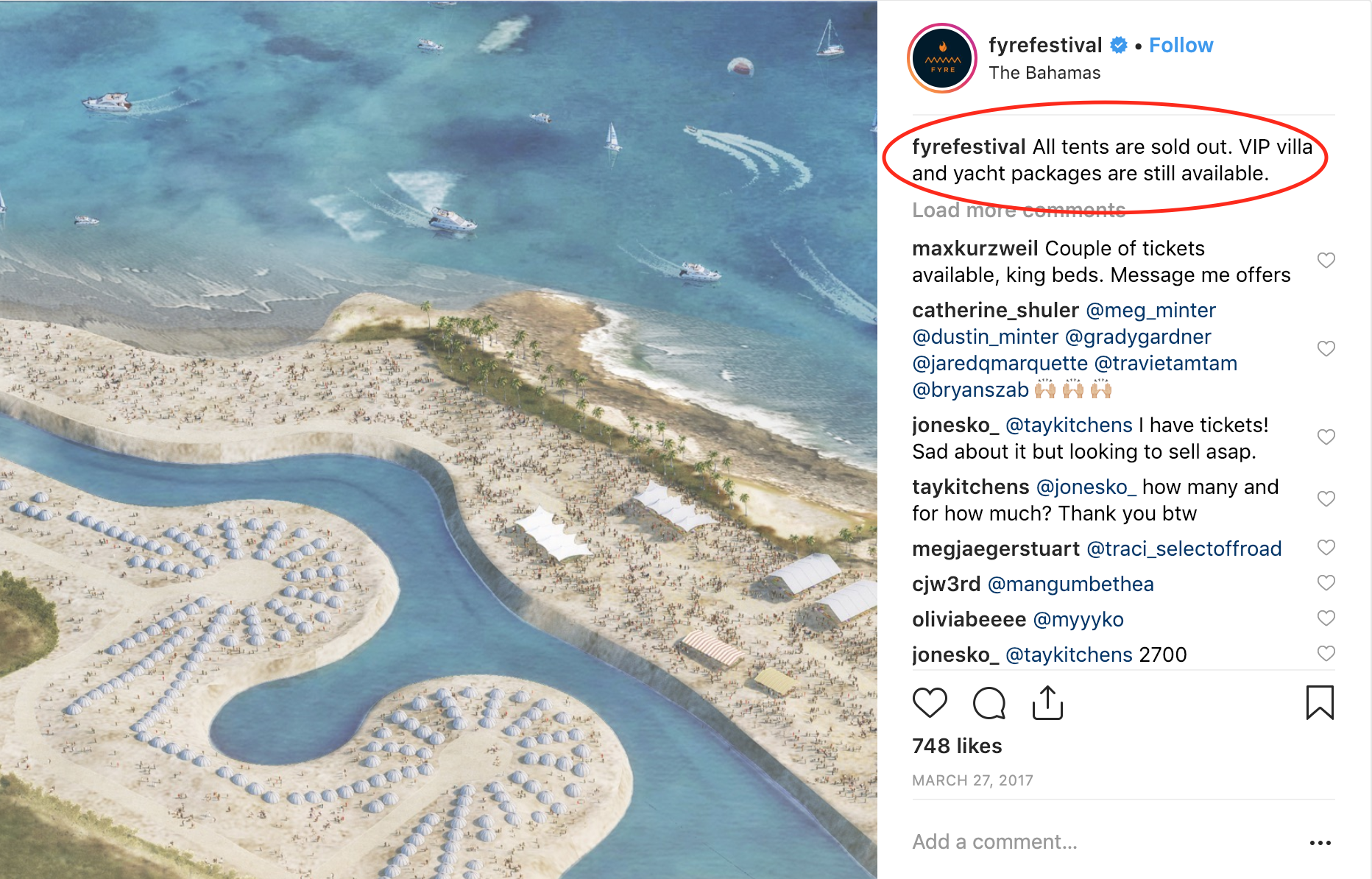1372x879 pixels.
Task: Follow the fyrefestival account
Action: pyautogui.click(x=1181, y=45)
